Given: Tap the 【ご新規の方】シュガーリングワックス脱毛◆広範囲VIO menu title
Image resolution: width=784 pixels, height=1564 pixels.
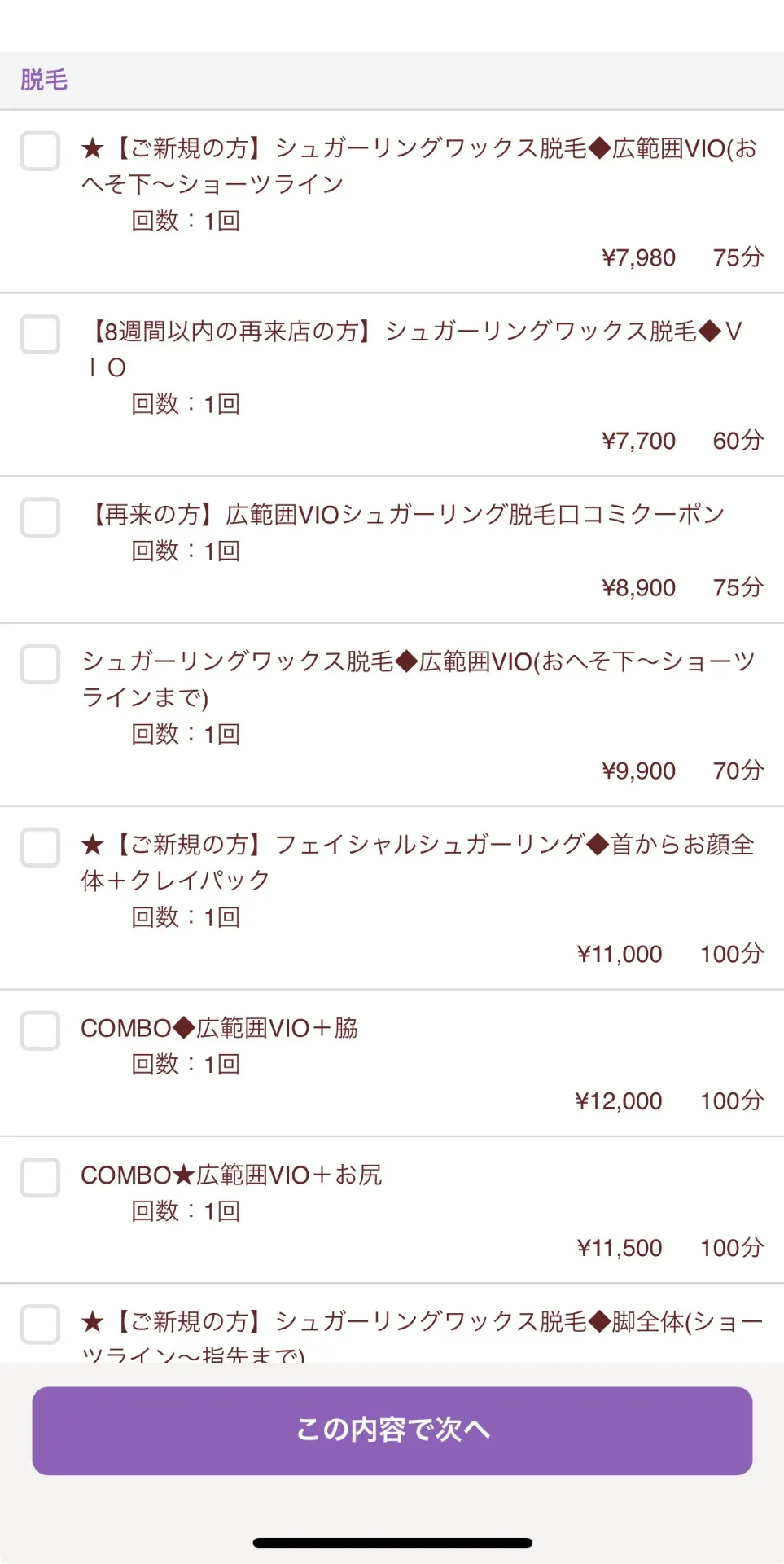Looking at the screenshot, I should (418, 165).
